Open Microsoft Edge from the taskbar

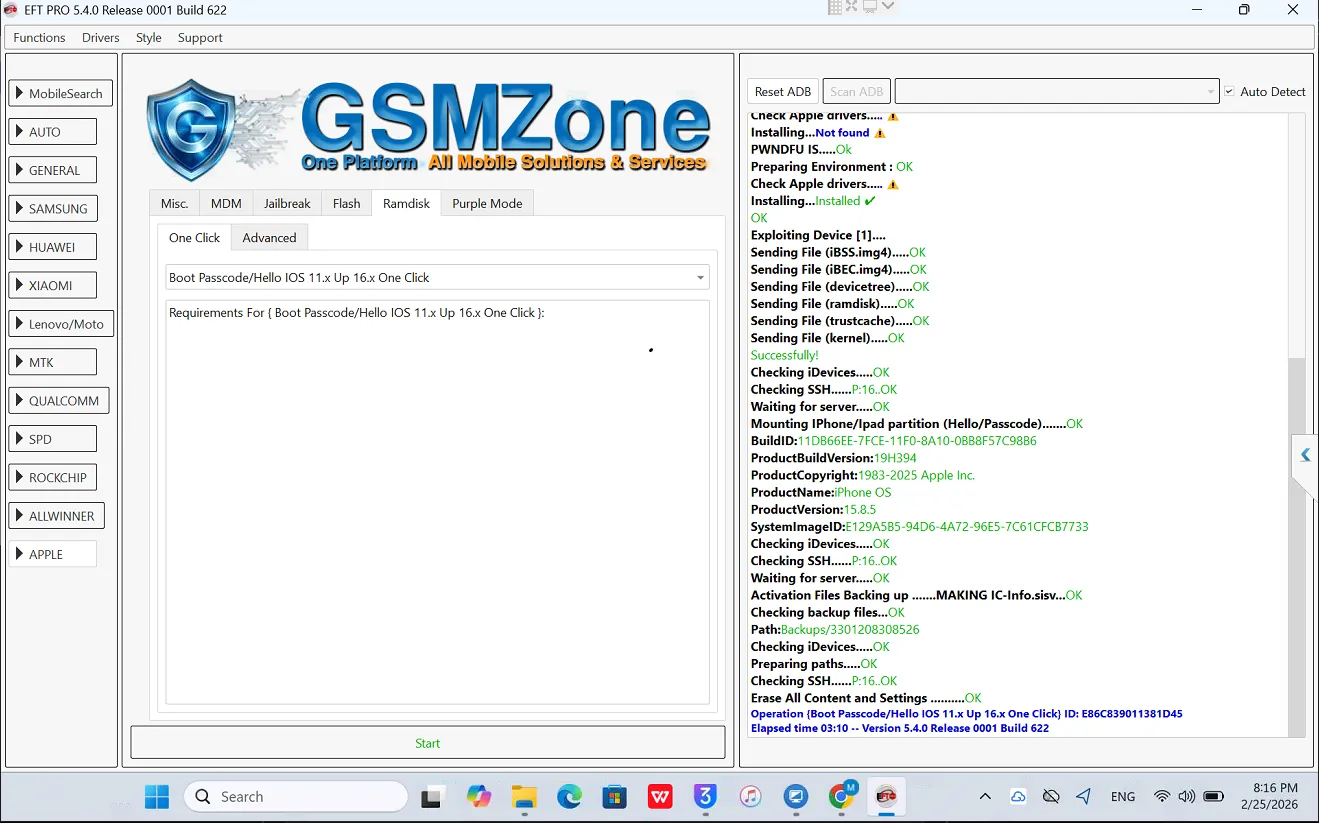click(x=569, y=796)
